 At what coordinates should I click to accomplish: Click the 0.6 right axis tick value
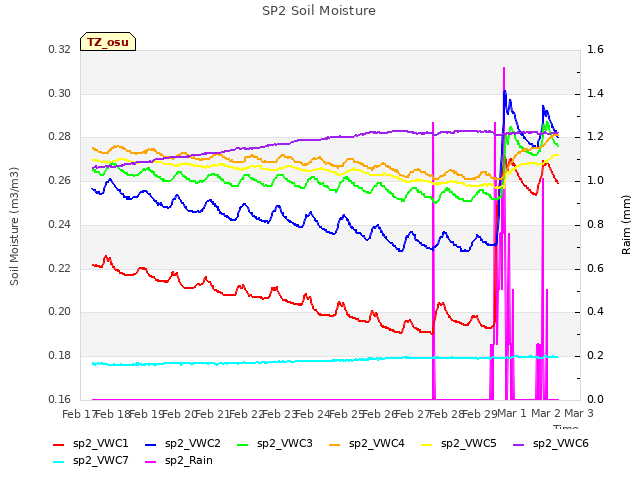pos(595,269)
